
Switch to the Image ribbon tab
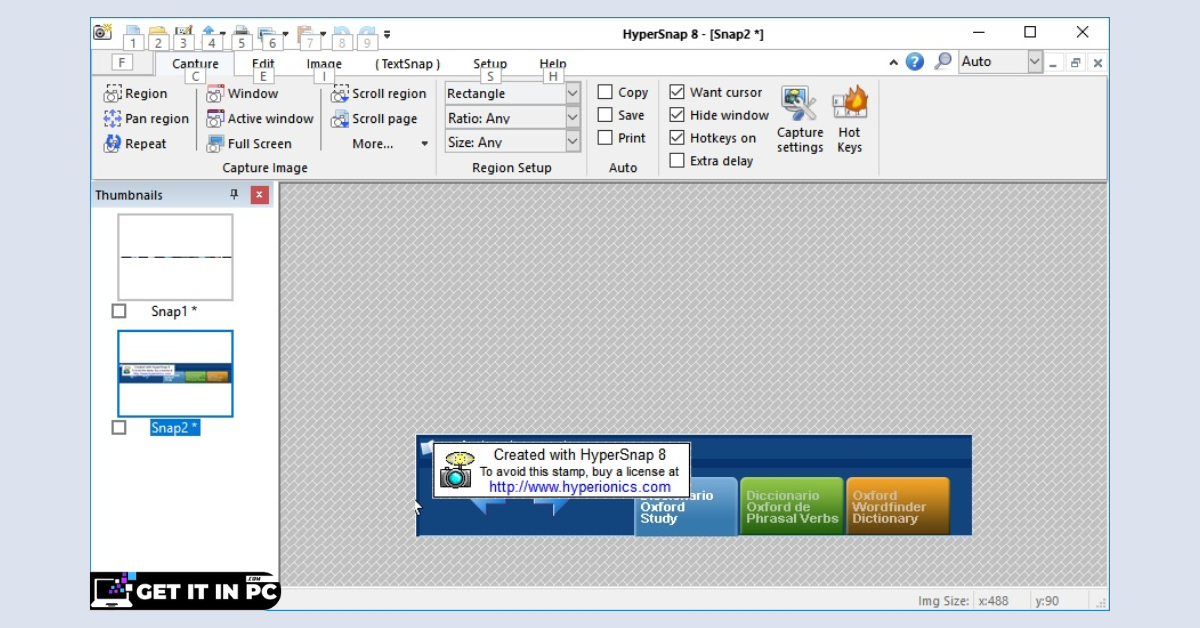[x=324, y=64]
